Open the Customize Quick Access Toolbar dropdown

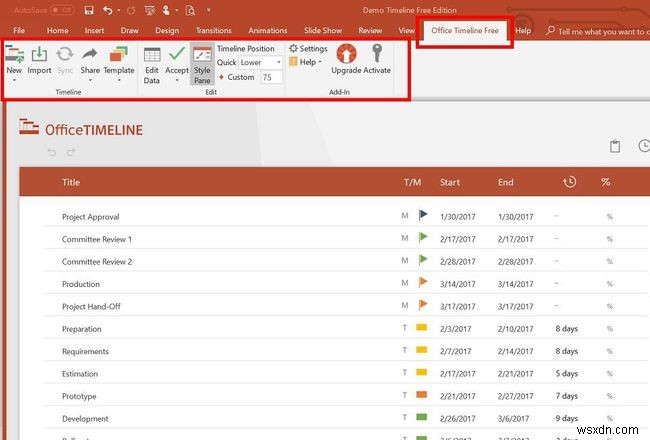click(209, 10)
